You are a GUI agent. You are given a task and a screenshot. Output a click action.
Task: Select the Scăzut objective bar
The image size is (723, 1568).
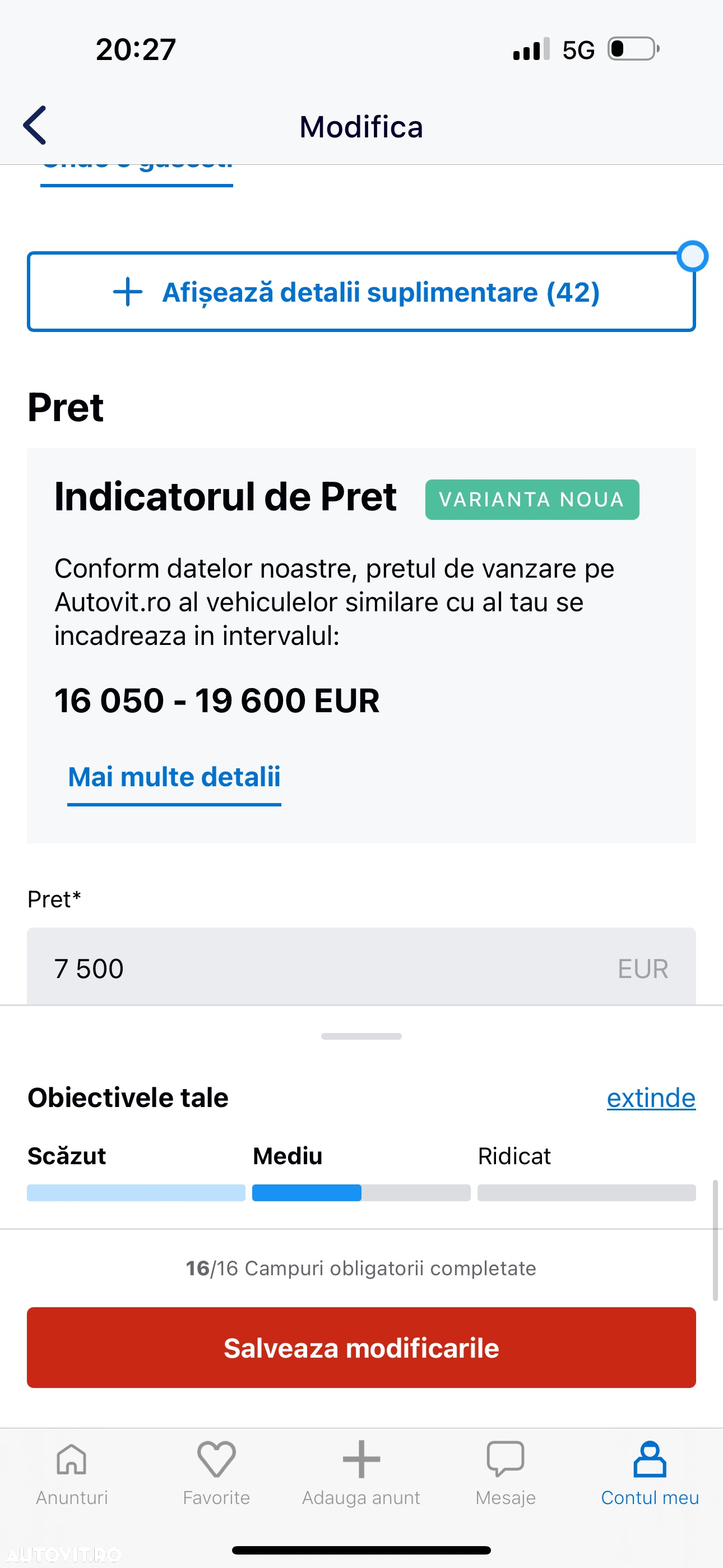136,1192
